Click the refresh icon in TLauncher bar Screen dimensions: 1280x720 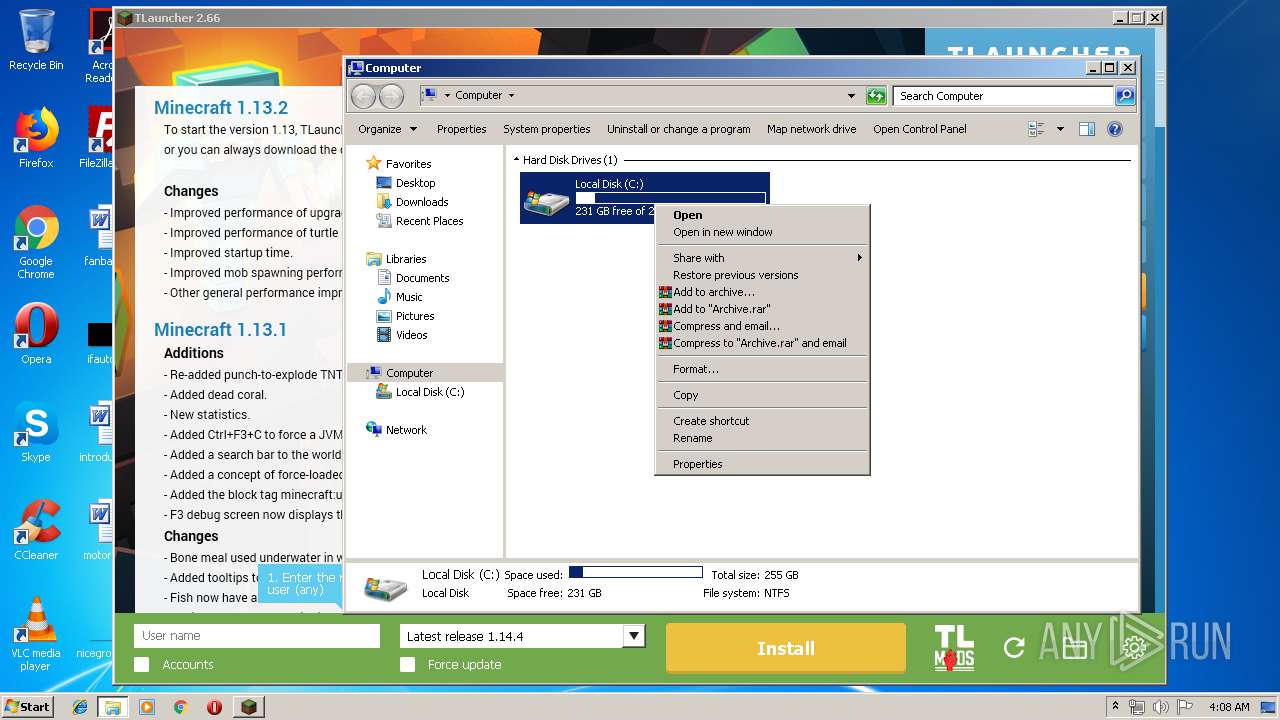point(1014,648)
